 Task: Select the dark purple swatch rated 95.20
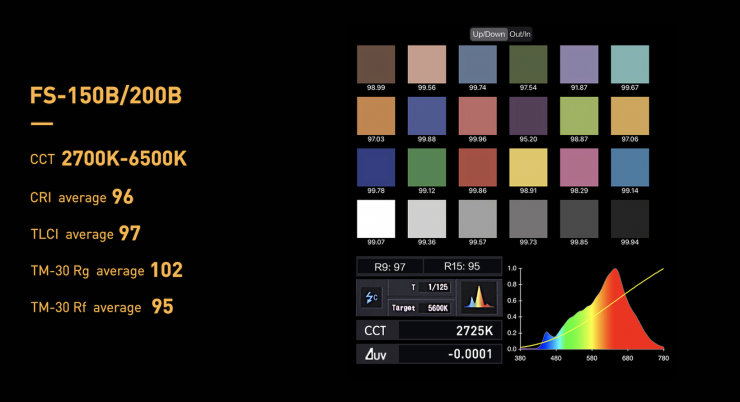[527, 115]
